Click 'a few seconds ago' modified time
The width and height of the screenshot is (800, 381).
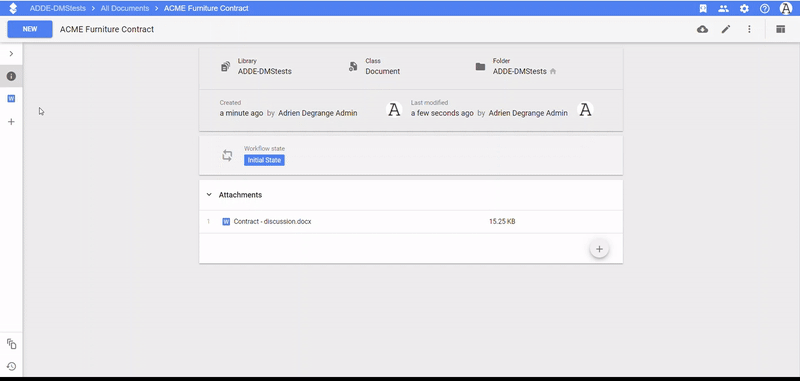click(x=442, y=113)
